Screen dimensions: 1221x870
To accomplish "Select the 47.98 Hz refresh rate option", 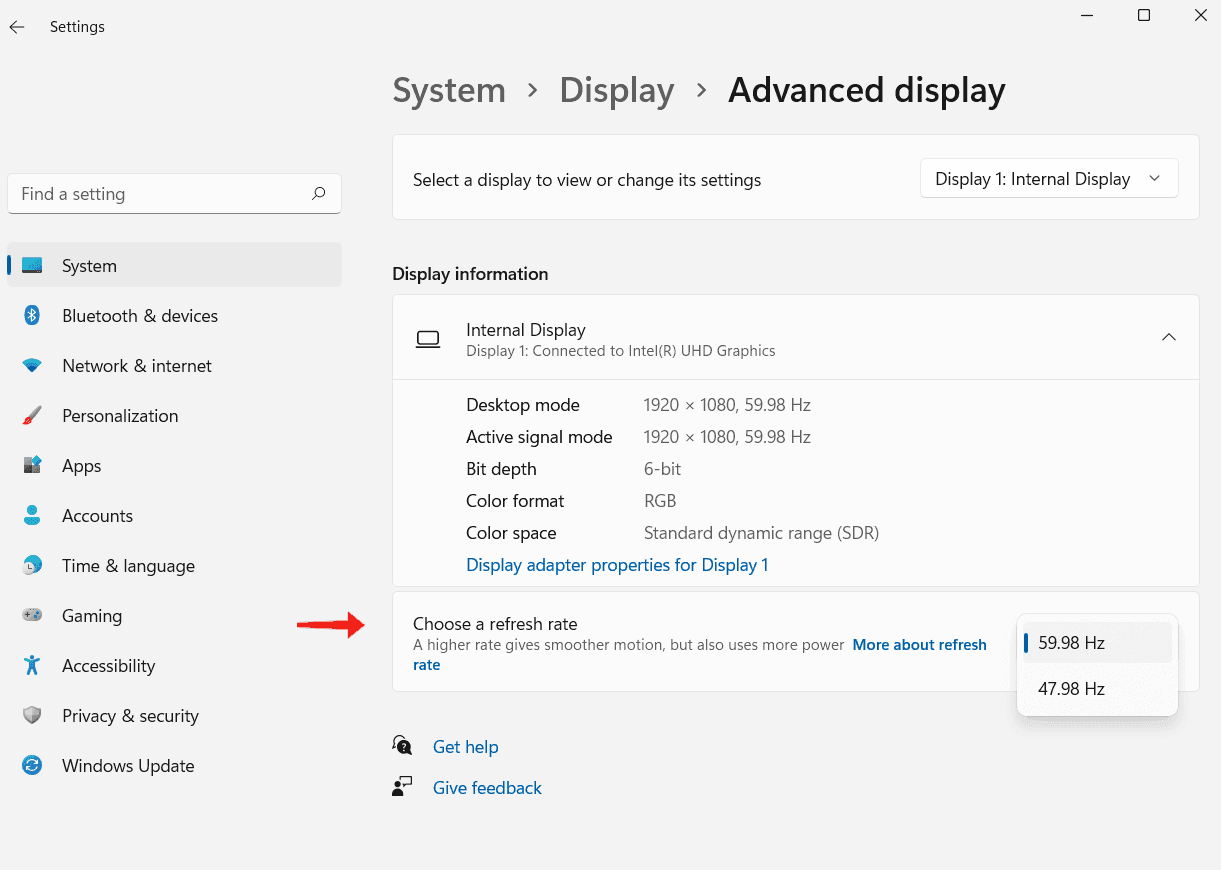I will coord(1071,689).
